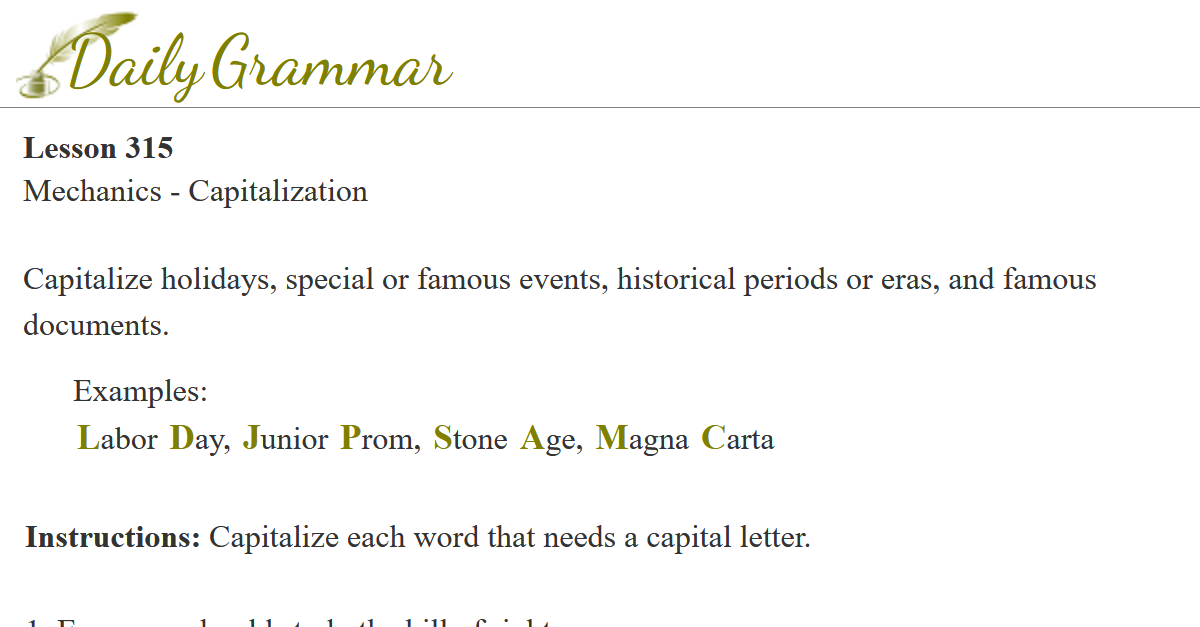The width and height of the screenshot is (1200, 627).
Task: Click the bold "Instructions:" label
Action: coord(113,537)
